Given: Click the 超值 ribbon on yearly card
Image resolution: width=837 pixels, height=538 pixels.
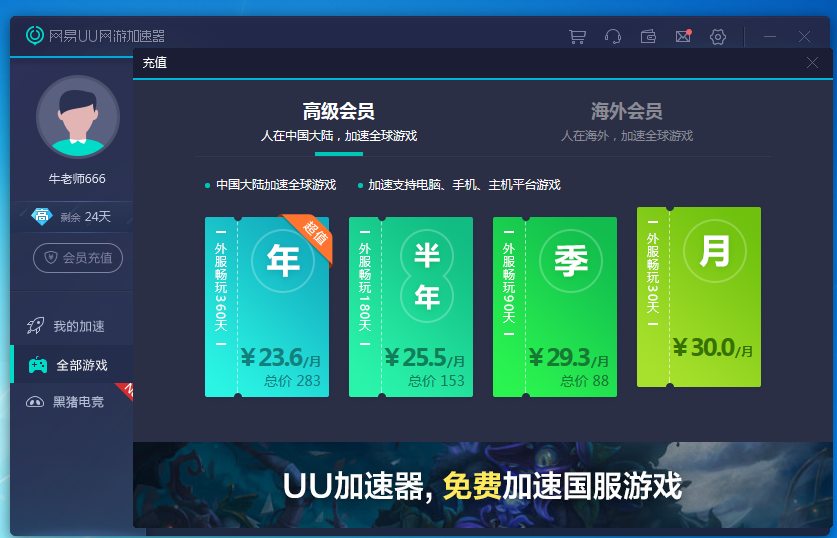Looking at the screenshot, I should point(313,235).
